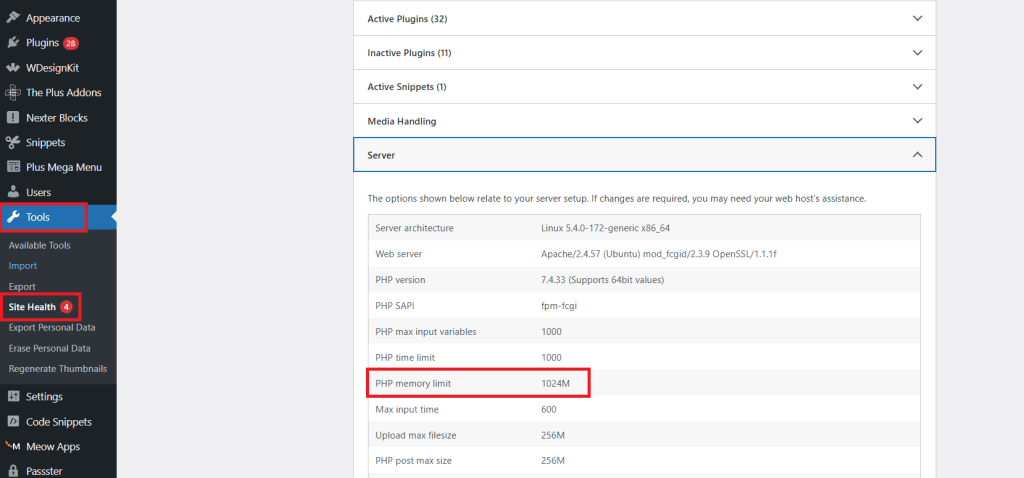Click the 'Server architecture' label cell
The width and height of the screenshot is (1024, 478).
[414, 228]
